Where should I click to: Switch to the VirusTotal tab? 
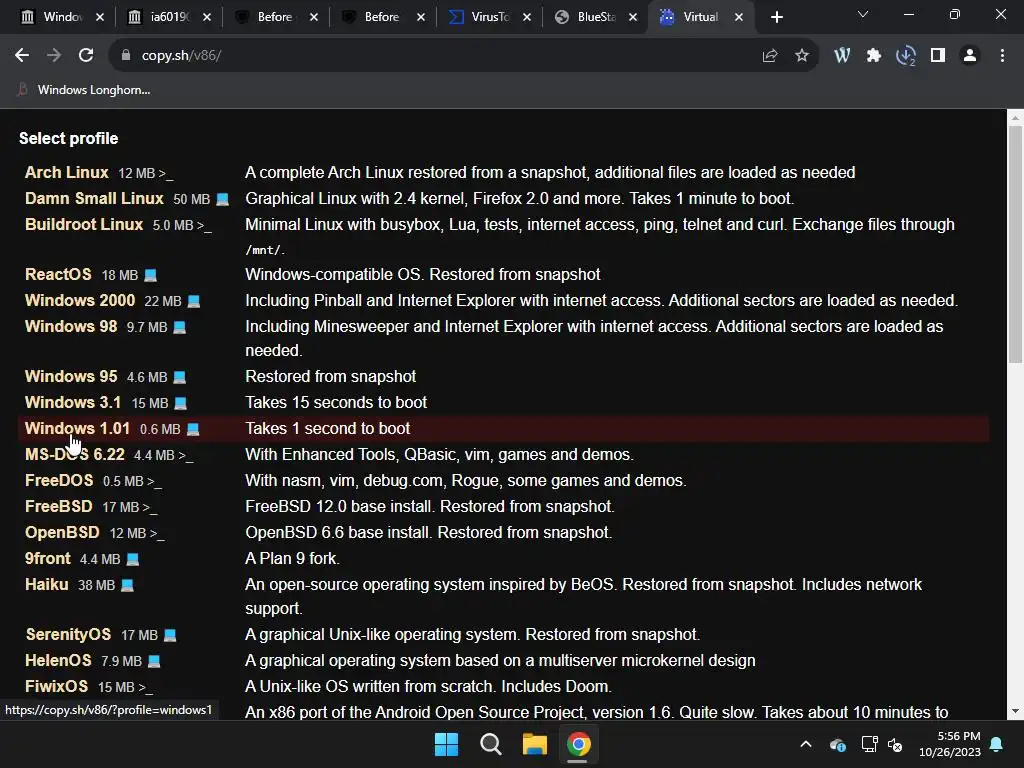(490, 17)
